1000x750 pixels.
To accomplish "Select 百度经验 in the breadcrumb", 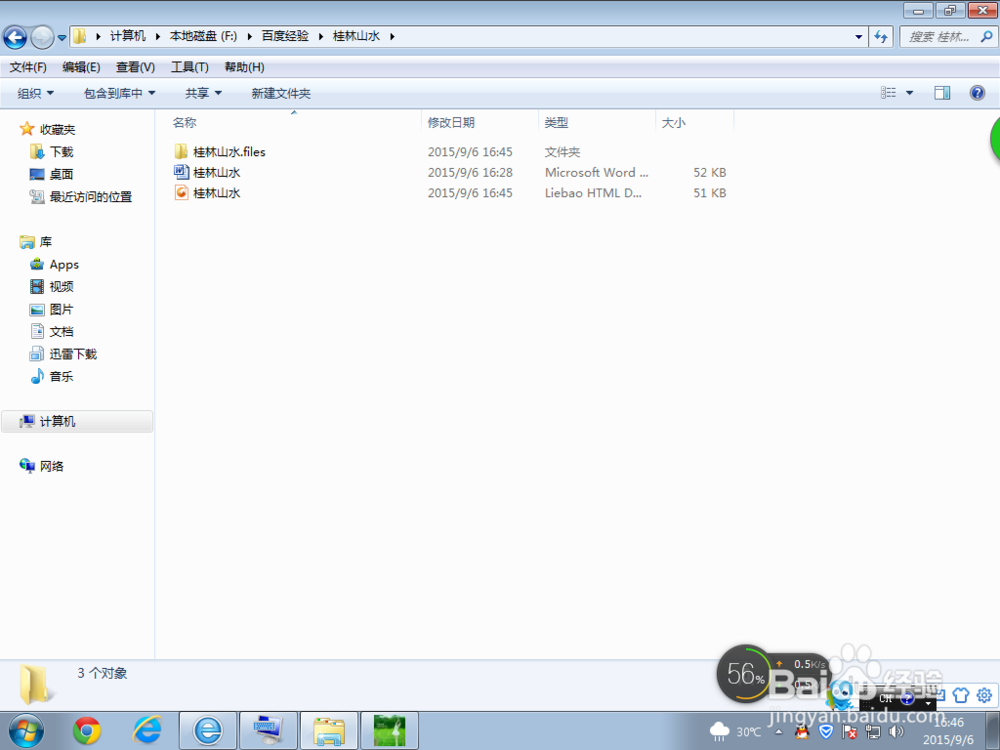I will pyautogui.click(x=285, y=36).
